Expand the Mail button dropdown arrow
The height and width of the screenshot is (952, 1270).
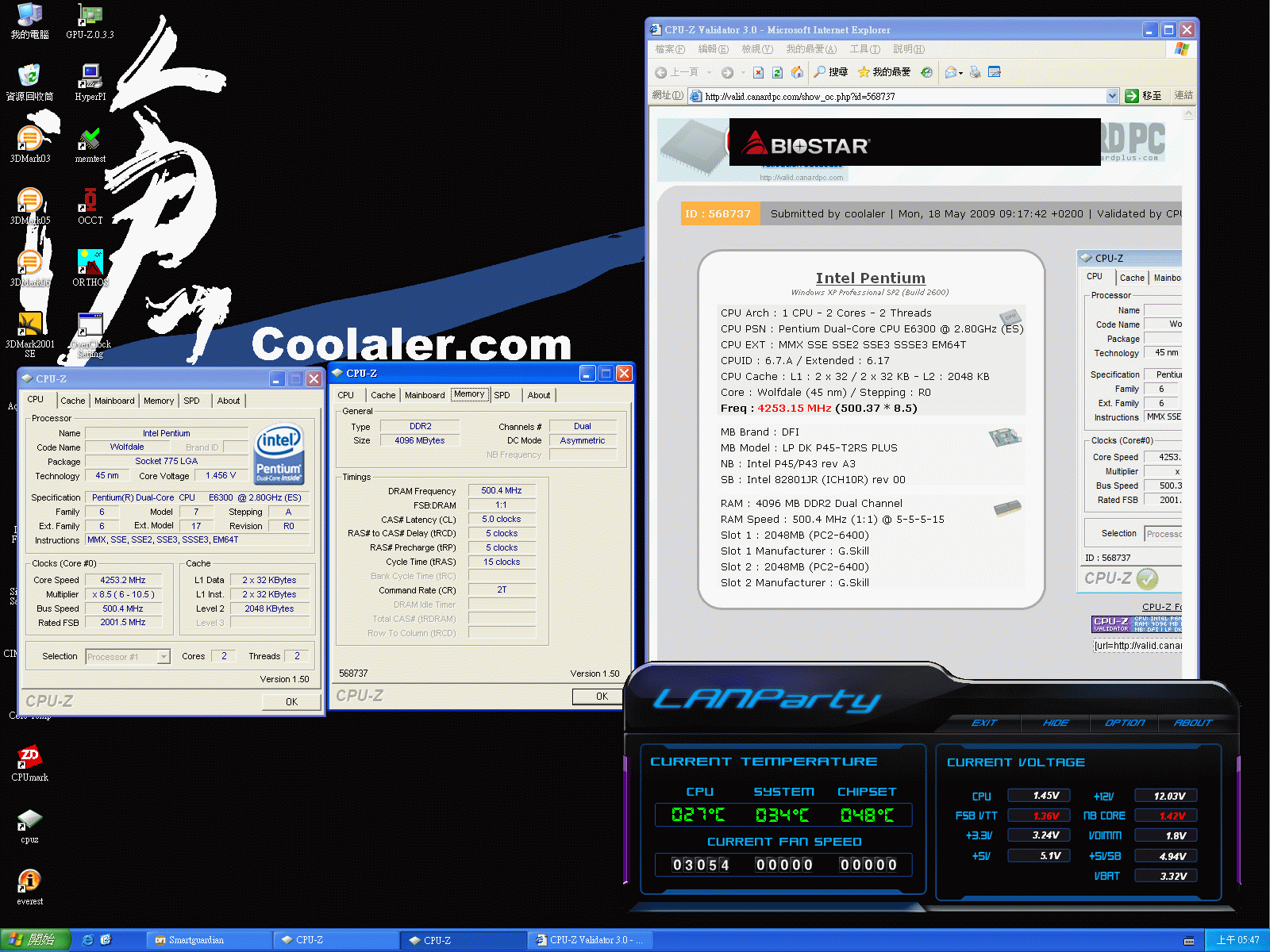point(961,73)
